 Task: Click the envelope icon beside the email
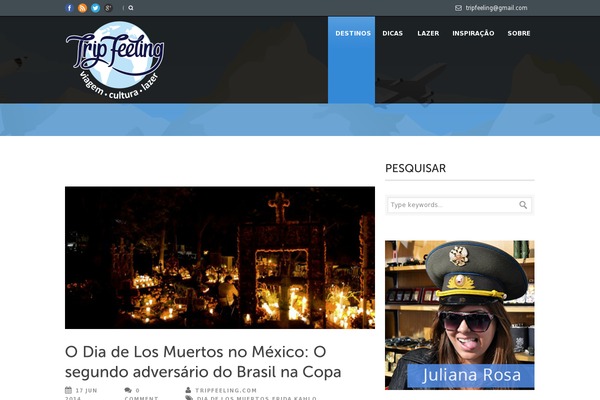(x=458, y=8)
